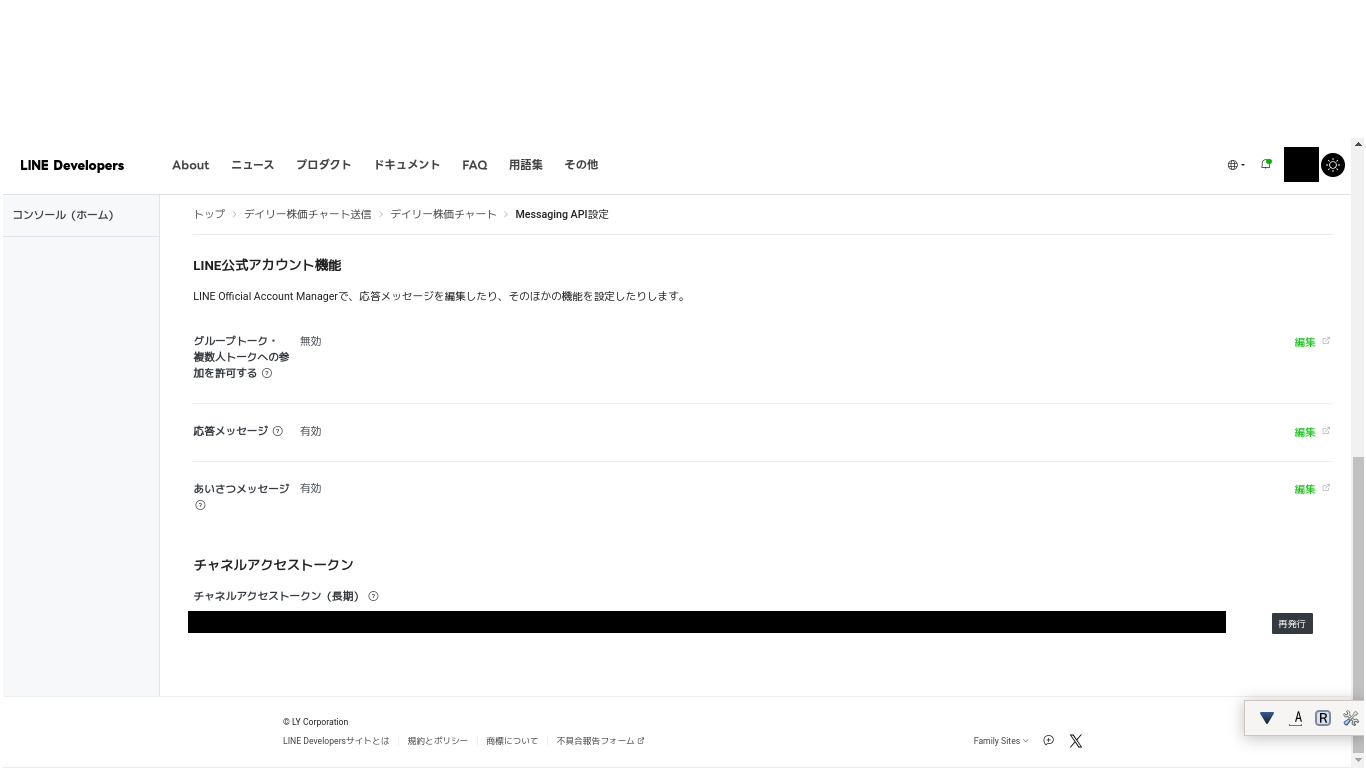The image size is (1366, 768).
Task: Go to the FAQ page
Action: (x=474, y=165)
